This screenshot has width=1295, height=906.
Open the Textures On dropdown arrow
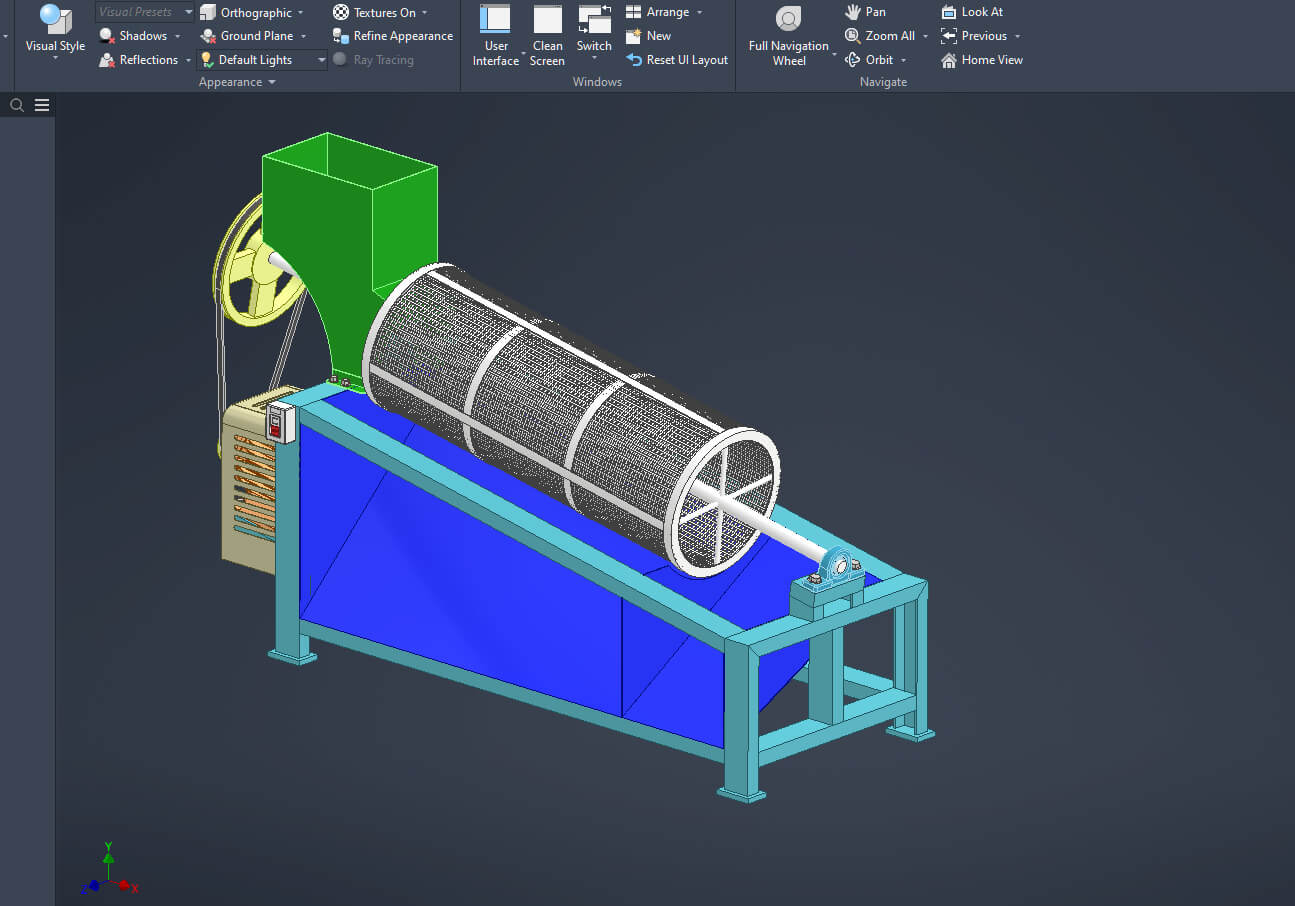pos(424,12)
